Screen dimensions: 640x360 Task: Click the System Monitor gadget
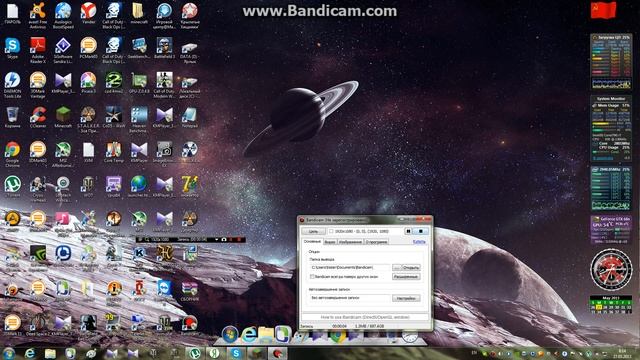click(611, 128)
